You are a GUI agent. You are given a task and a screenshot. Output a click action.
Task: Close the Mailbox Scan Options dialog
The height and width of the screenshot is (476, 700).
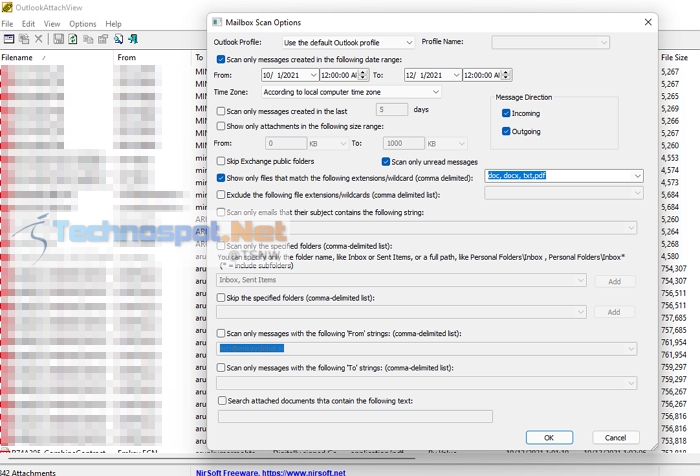[648, 22]
